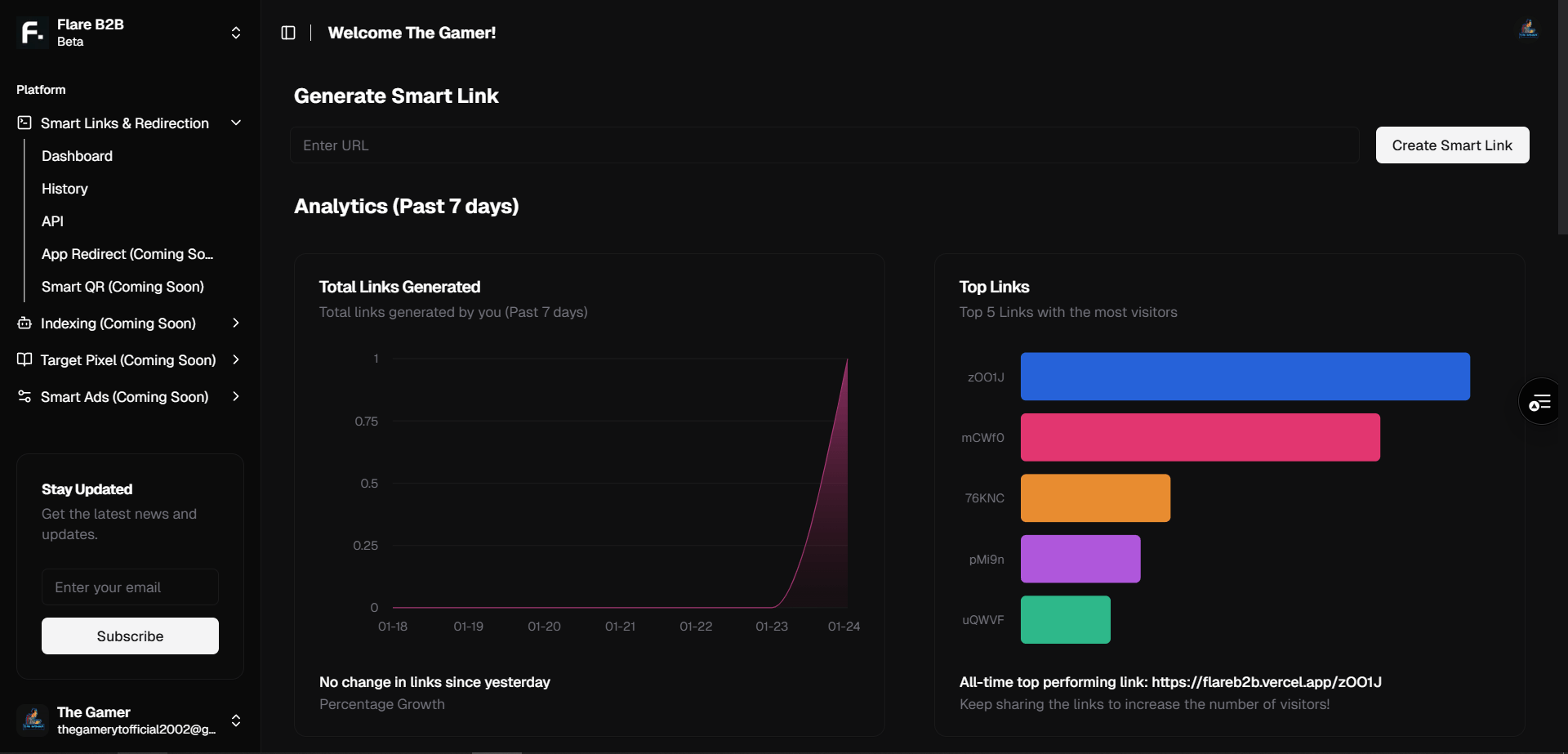Click the Indexing robot icon
Viewport: 1568px width, 754px height.
tap(24, 323)
